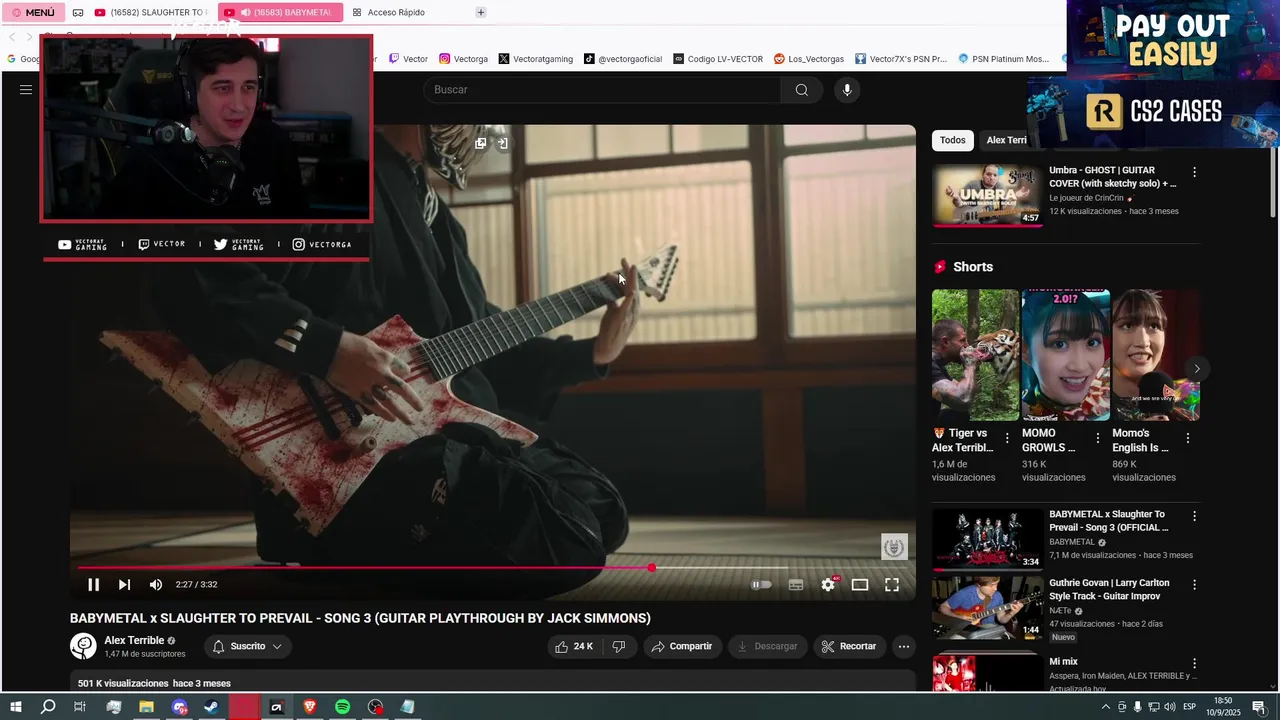Viewport: 1280px width, 720px height.
Task: Activate voice search microphone
Action: click(847, 90)
